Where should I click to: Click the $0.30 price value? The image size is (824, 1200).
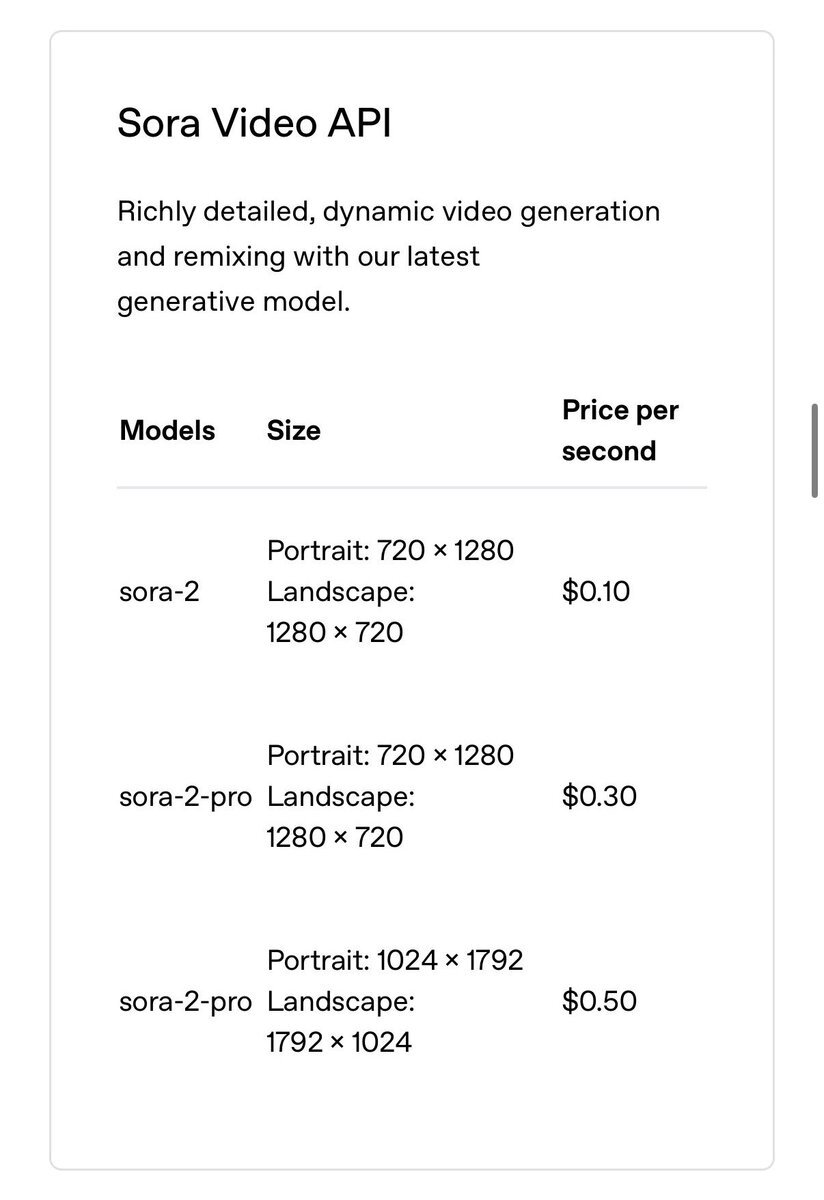(599, 797)
